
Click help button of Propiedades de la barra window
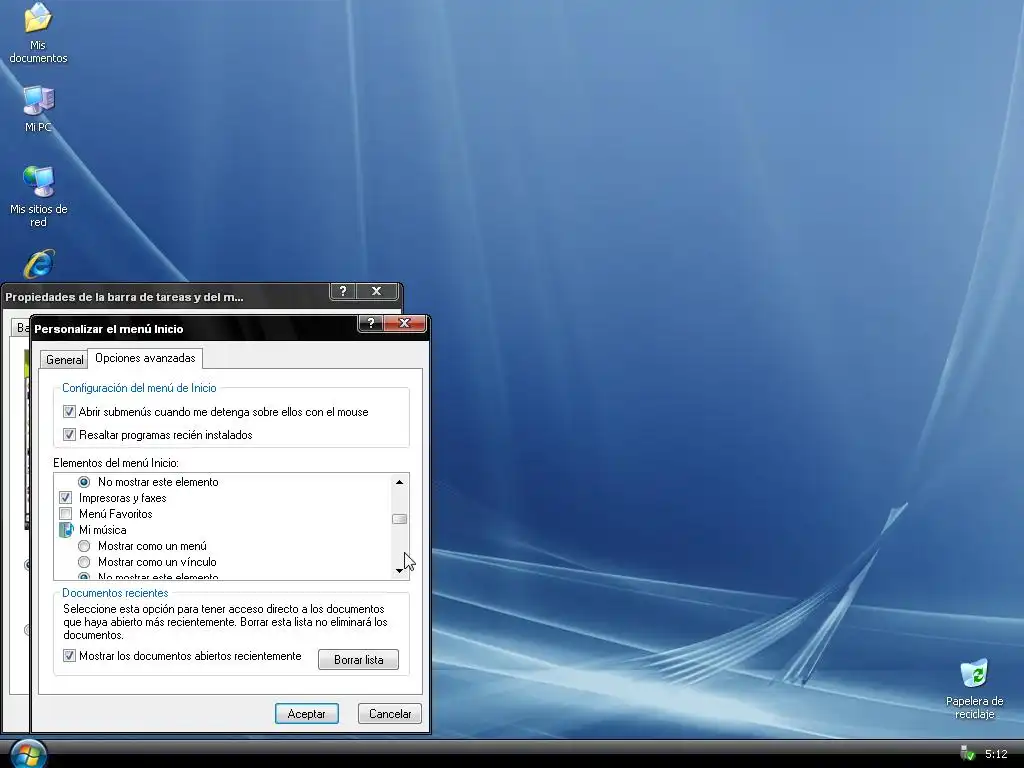(x=343, y=291)
